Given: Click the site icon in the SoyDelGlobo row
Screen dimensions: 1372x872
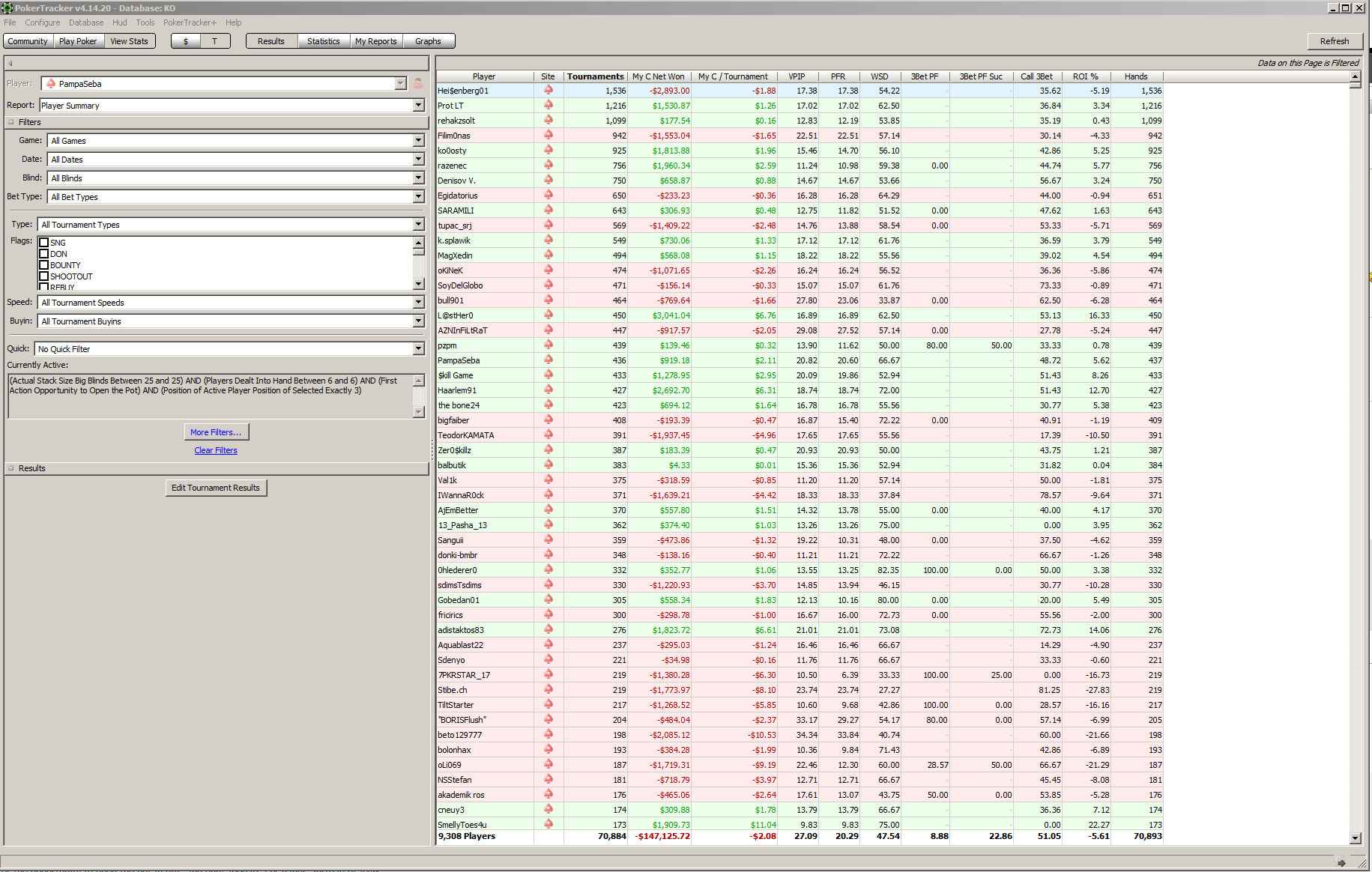Looking at the screenshot, I should point(549,285).
